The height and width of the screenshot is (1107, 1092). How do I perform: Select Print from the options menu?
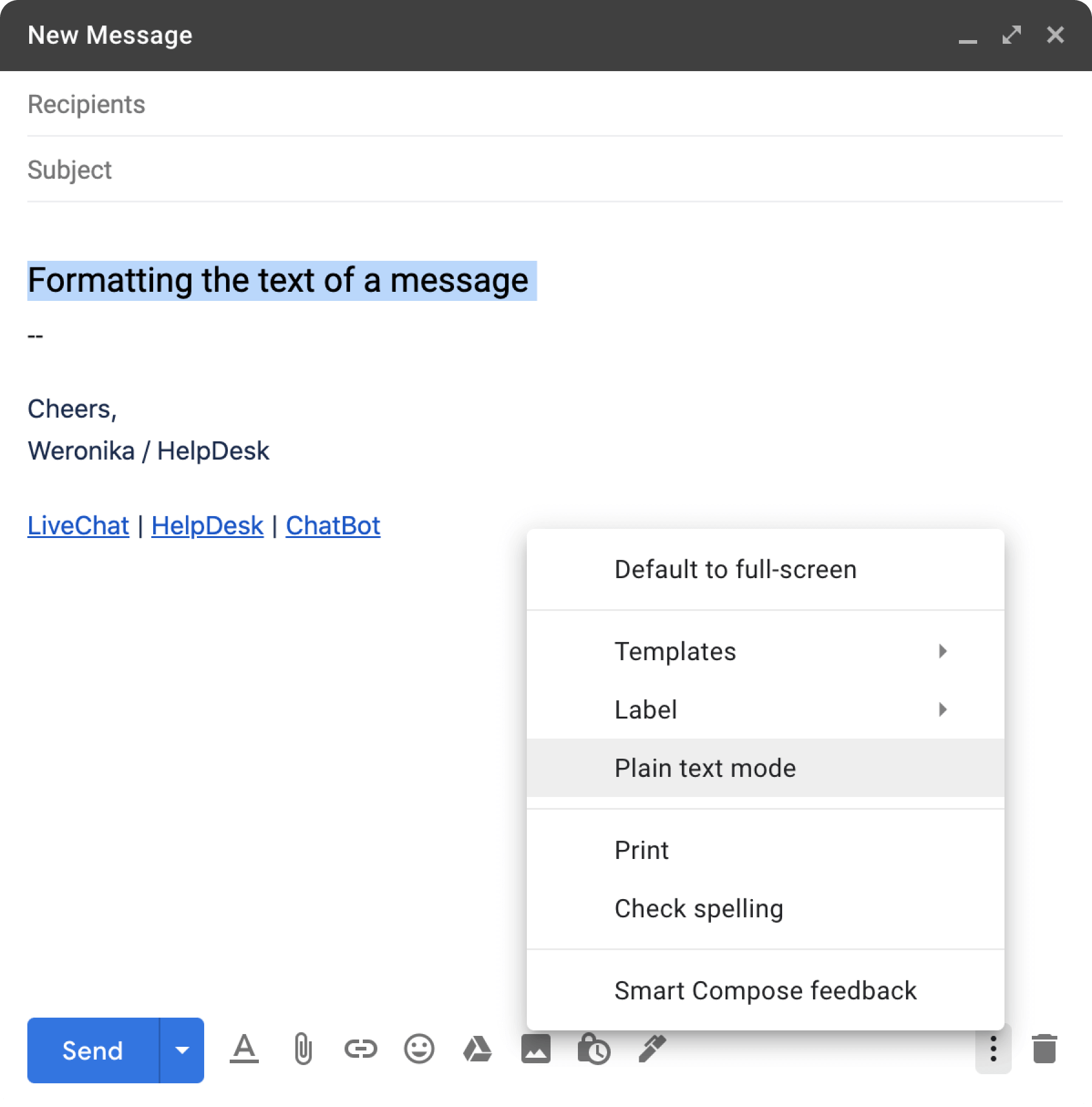point(641,850)
